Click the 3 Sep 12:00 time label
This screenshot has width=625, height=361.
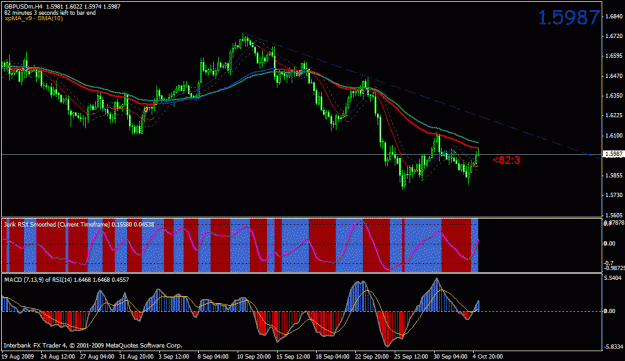174,357
